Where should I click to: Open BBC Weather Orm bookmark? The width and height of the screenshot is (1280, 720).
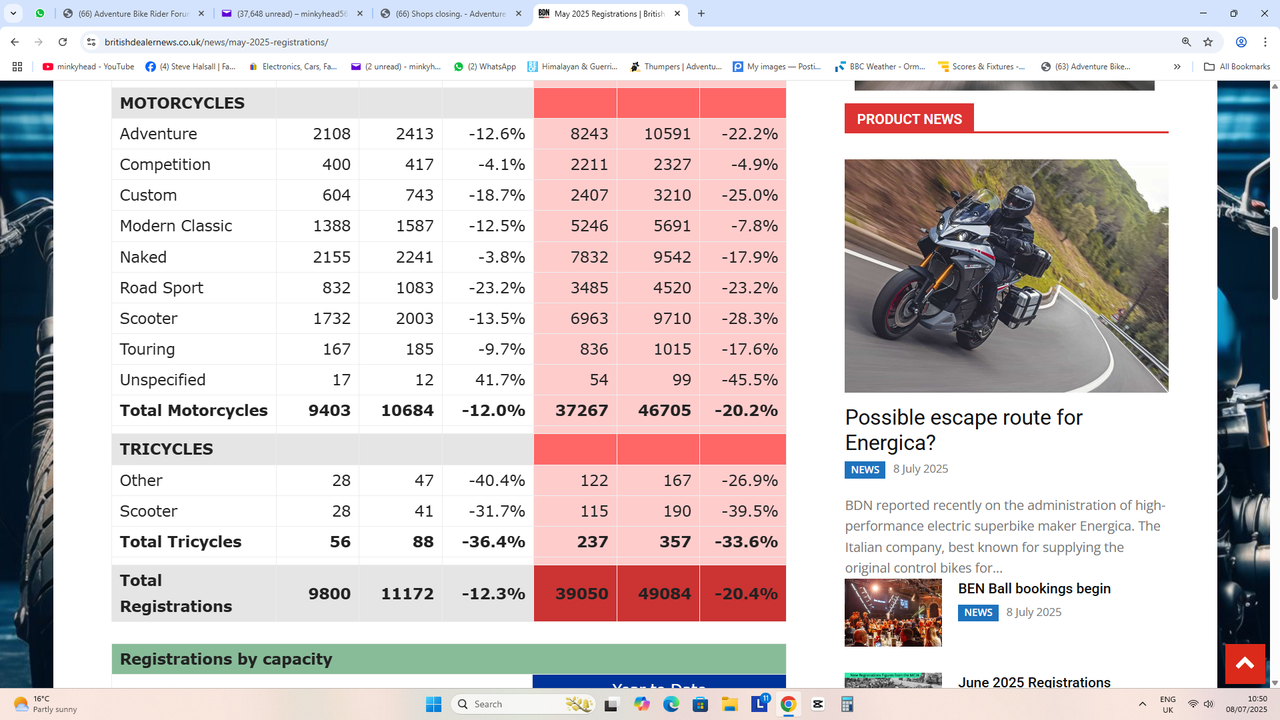pyautogui.click(x=880, y=67)
